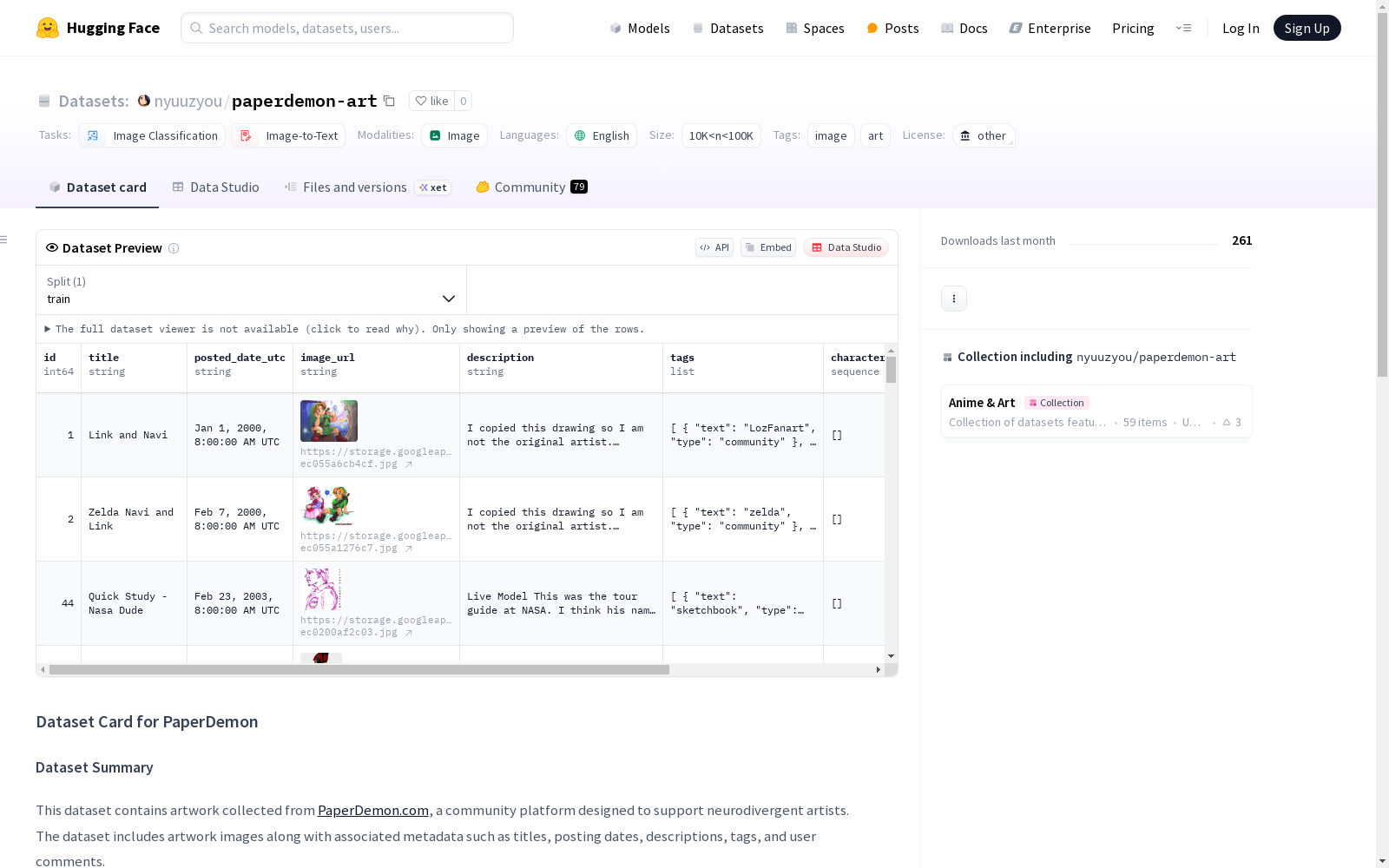
Task: Click the table scroll right arrow
Action: click(x=879, y=670)
